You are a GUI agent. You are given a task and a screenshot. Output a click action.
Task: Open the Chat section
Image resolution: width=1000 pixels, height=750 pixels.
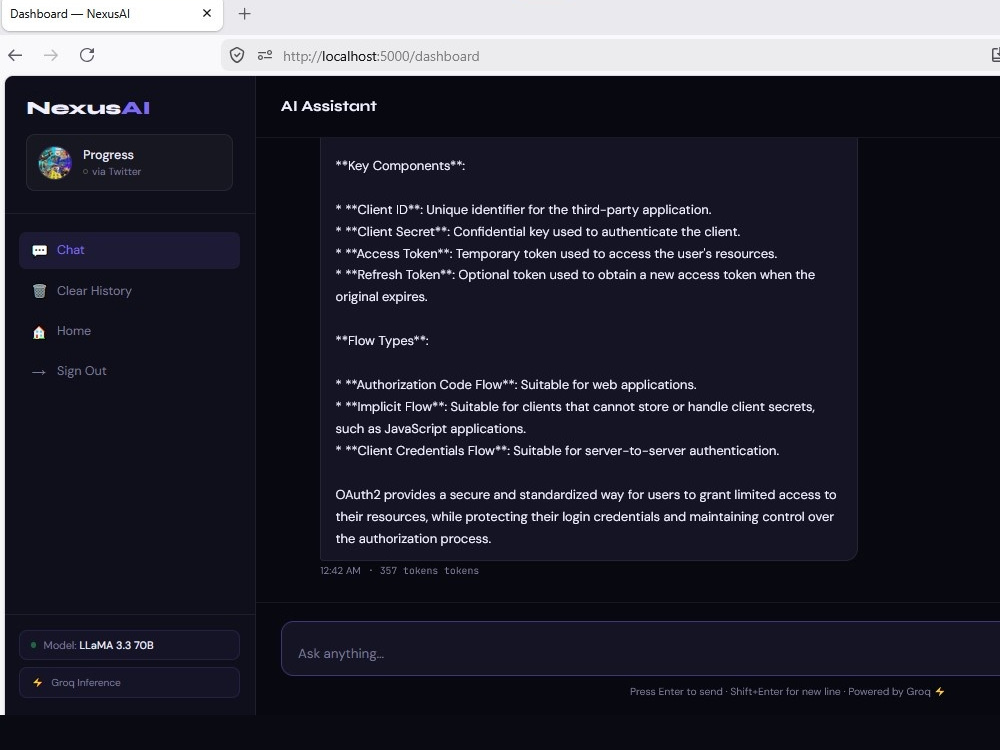129,250
